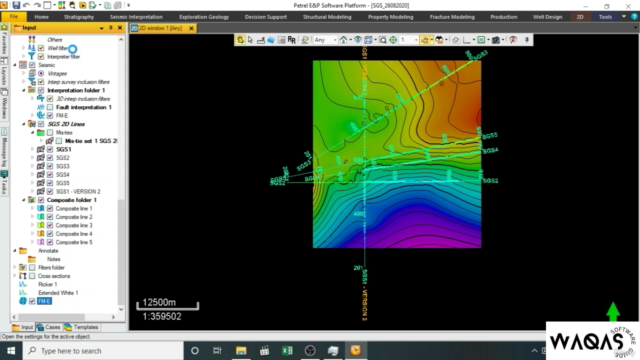
Task: Open the Windows Start menu
Action: 11,351
